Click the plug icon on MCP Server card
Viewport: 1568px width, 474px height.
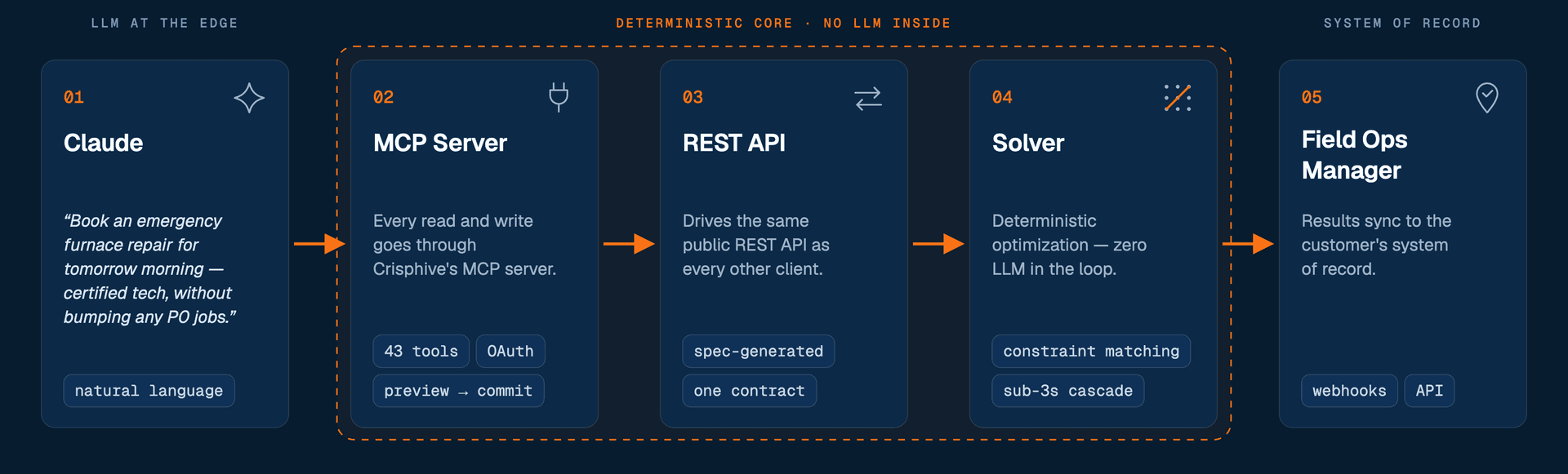tap(559, 97)
